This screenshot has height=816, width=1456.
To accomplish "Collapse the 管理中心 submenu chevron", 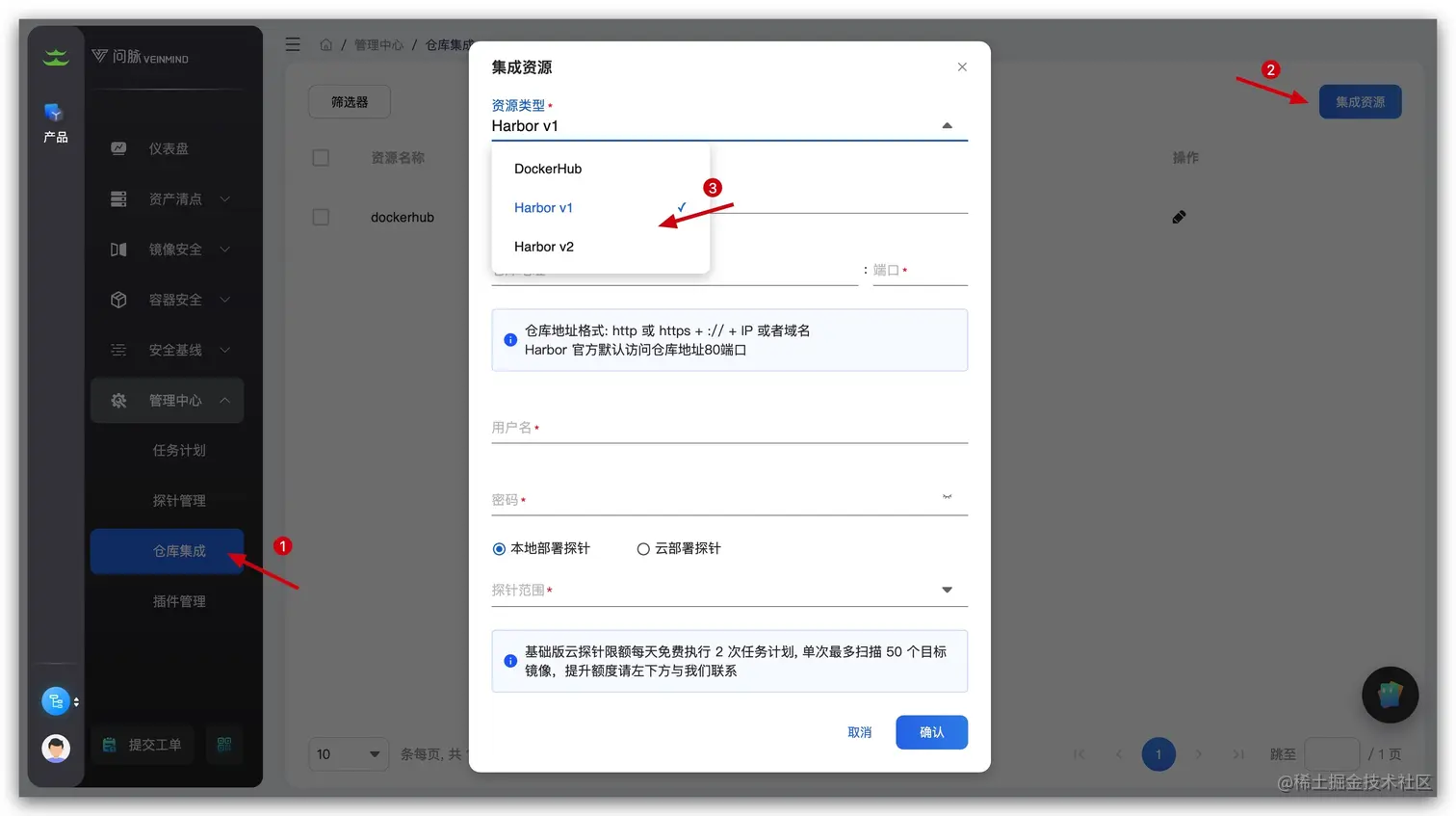I will tap(225, 400).
